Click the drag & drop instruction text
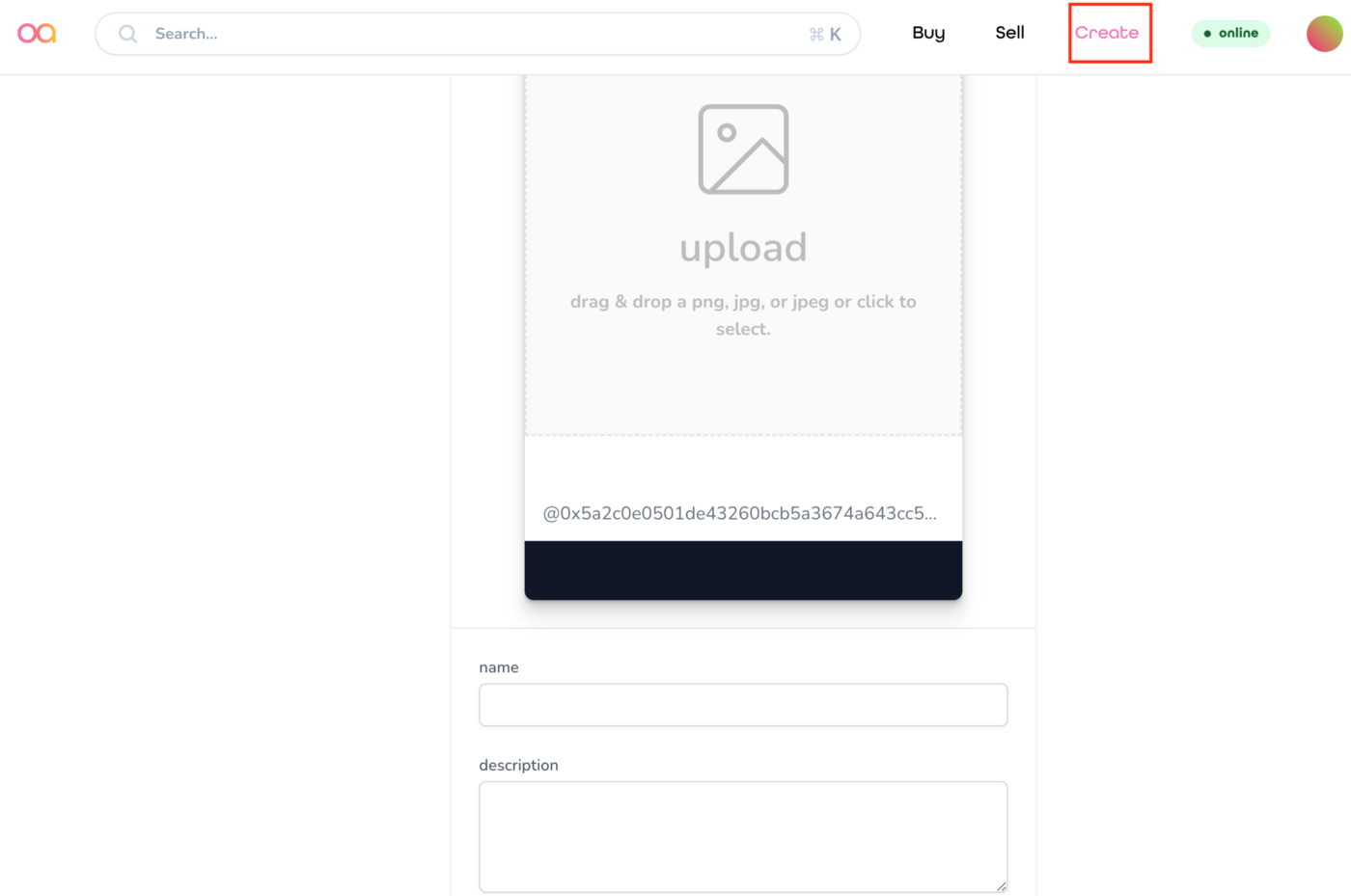The image size is (1351, 896). (x=743, y=315)
